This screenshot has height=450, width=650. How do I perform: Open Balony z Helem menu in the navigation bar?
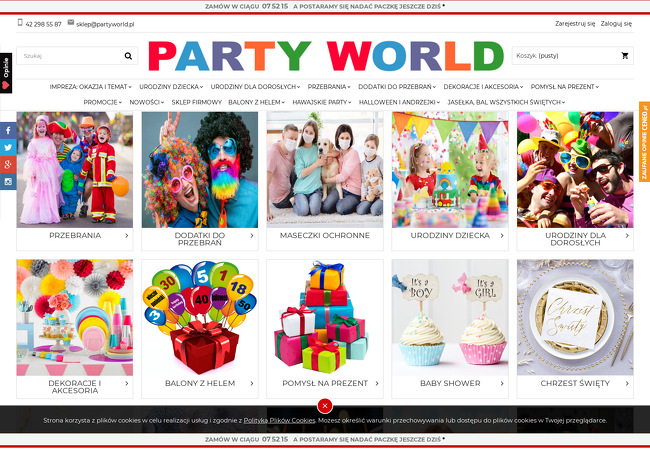click(257, 102)
